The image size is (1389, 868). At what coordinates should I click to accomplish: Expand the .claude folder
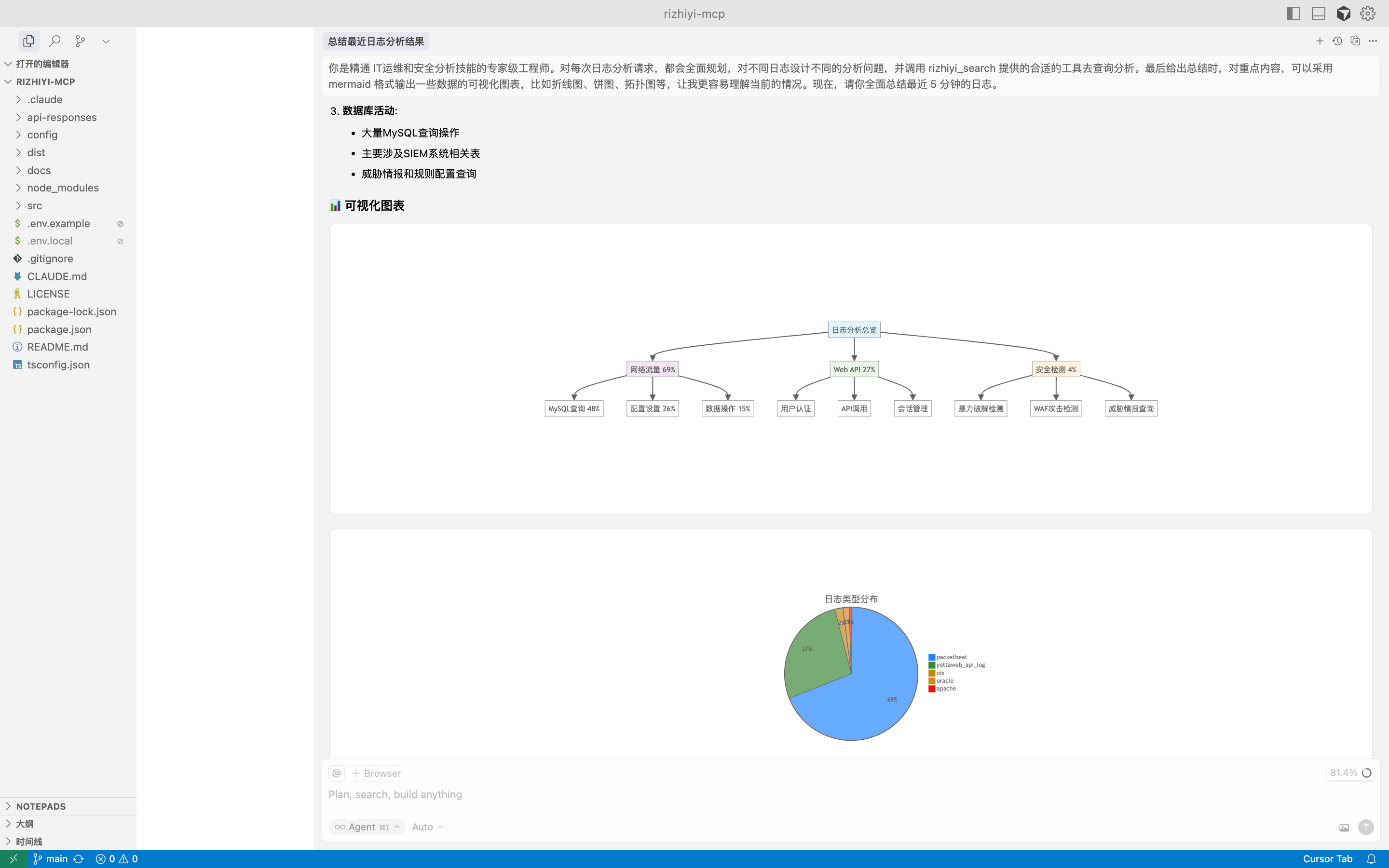click(68, 99)
